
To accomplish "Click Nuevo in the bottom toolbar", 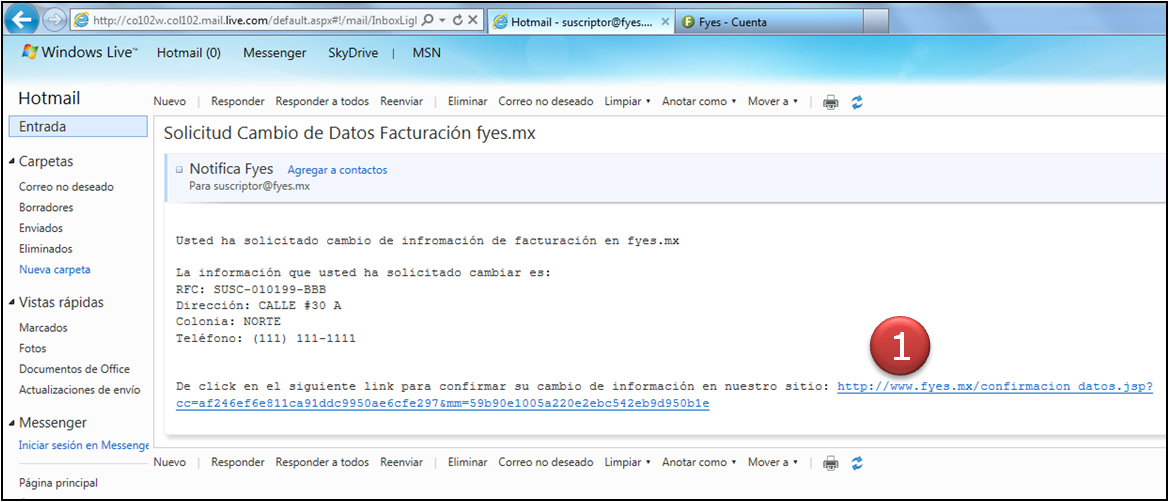I will click(x=169, y=462).
